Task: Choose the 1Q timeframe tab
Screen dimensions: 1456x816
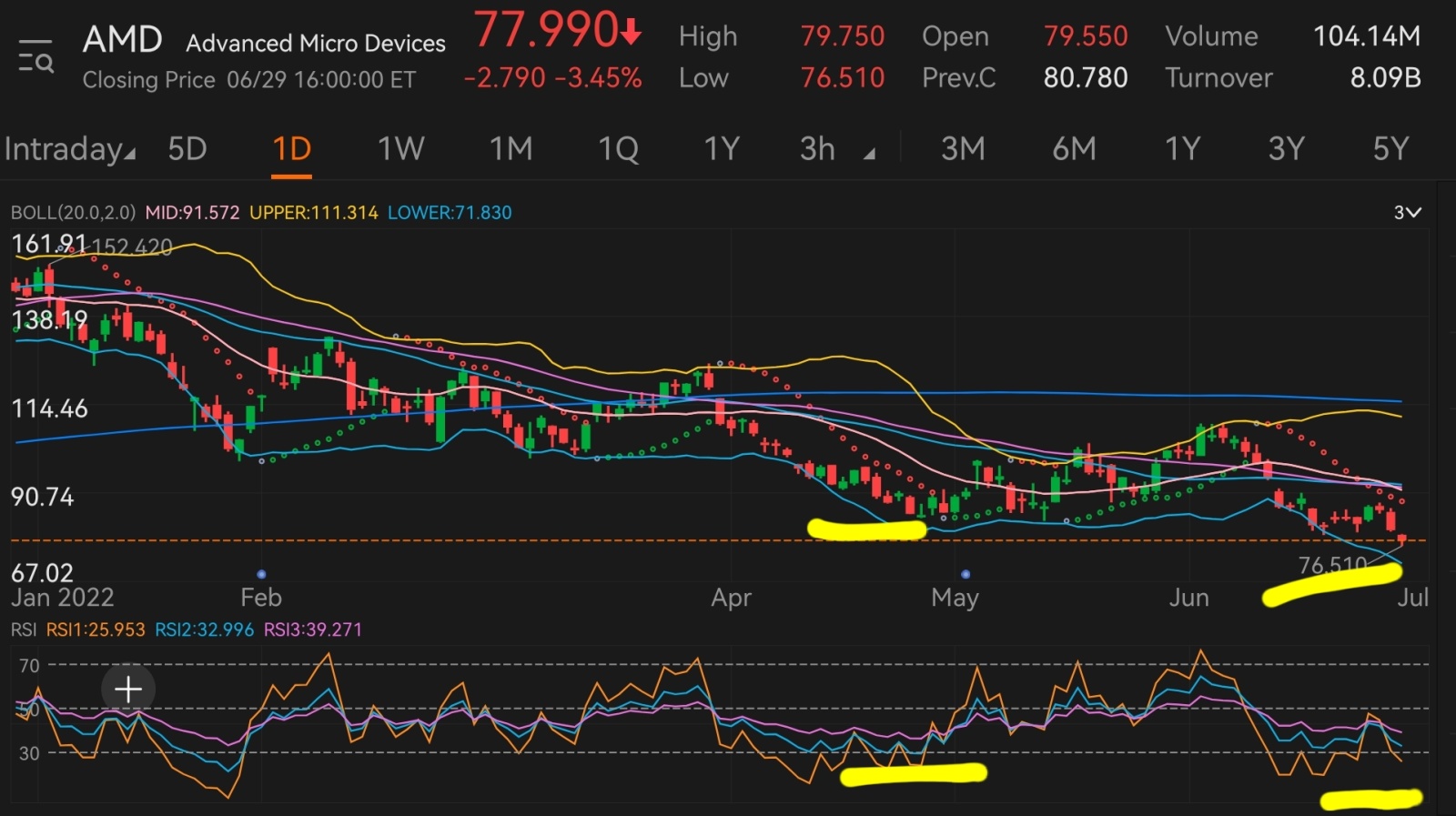Action: 618,148
